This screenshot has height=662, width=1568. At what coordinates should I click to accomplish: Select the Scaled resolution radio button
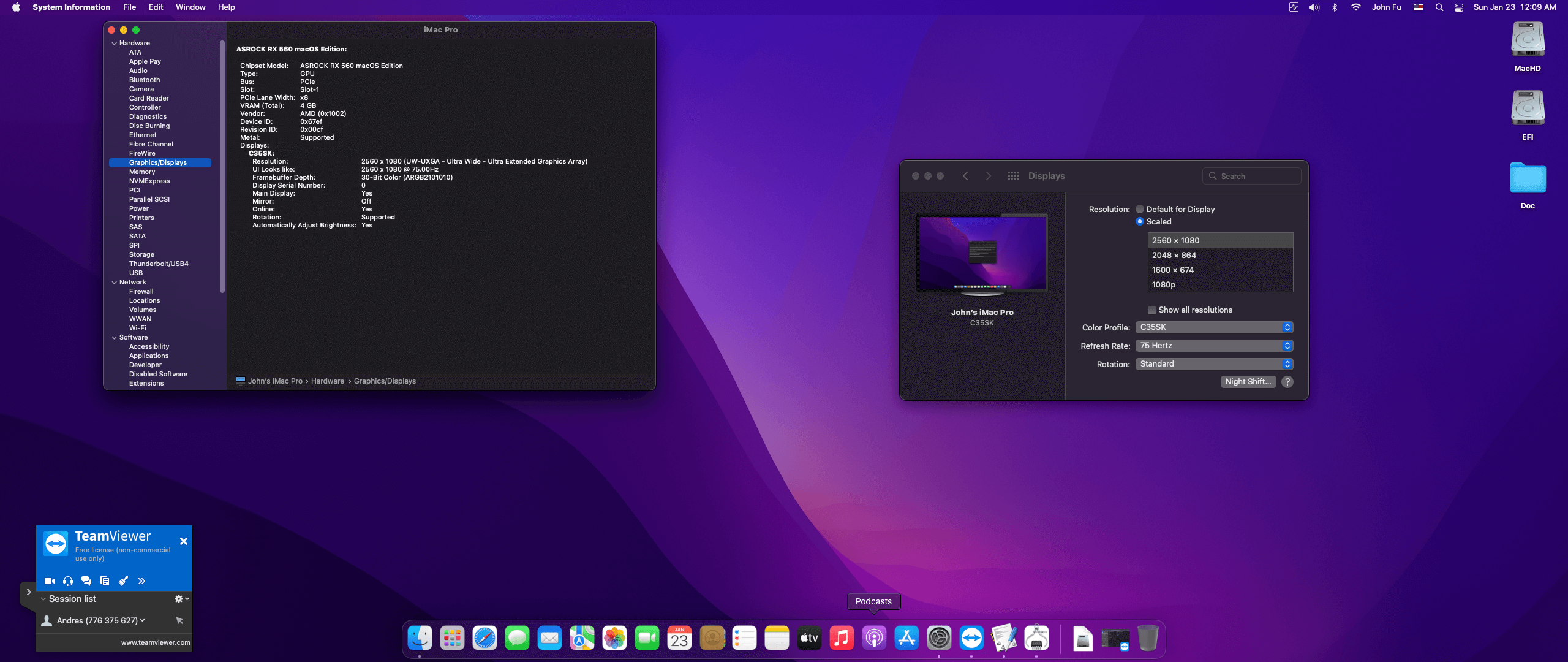tap(1140, 221)
